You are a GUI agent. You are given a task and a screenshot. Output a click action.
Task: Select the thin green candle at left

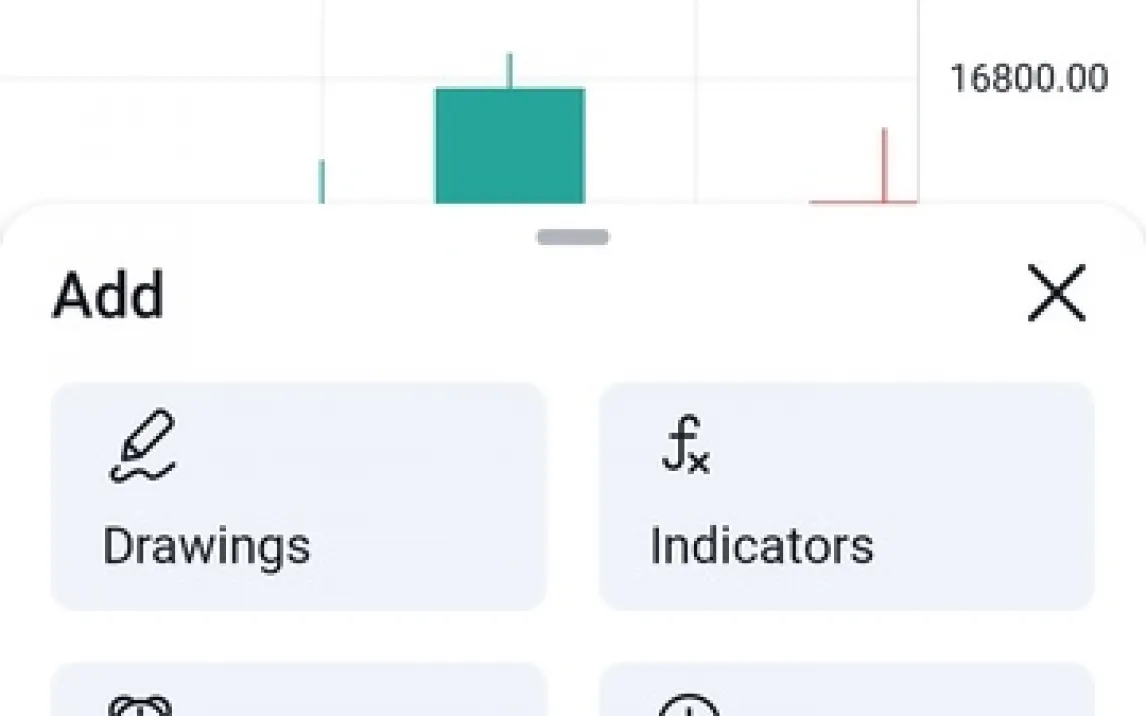click(x=321, y=182)
